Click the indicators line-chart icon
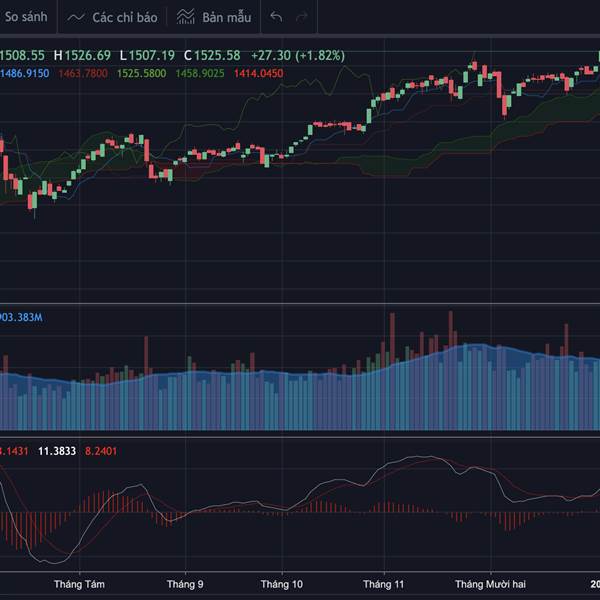Screen dimensions: 600x600 point(76,17)
